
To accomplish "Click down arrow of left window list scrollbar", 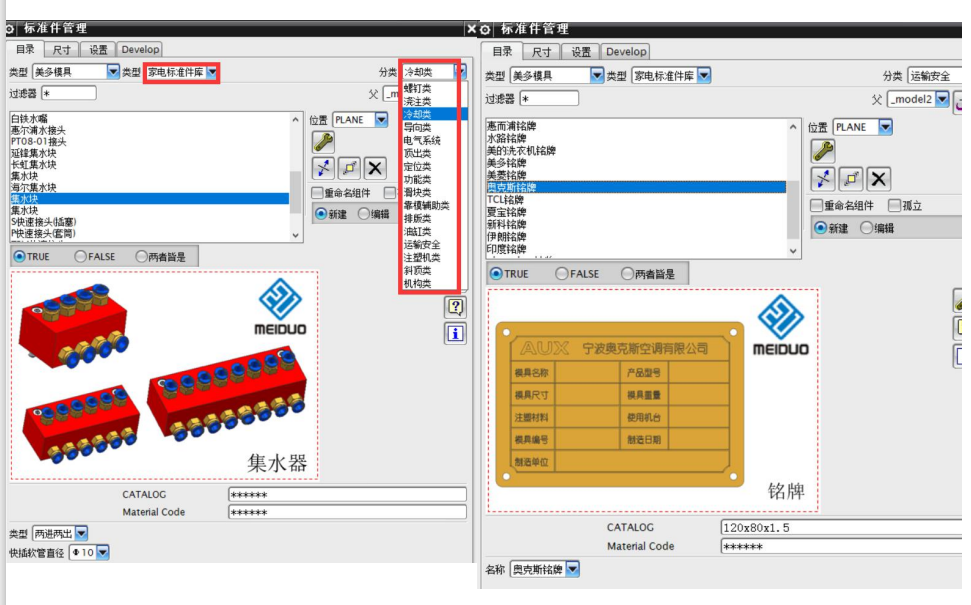I will pos(295,235).
